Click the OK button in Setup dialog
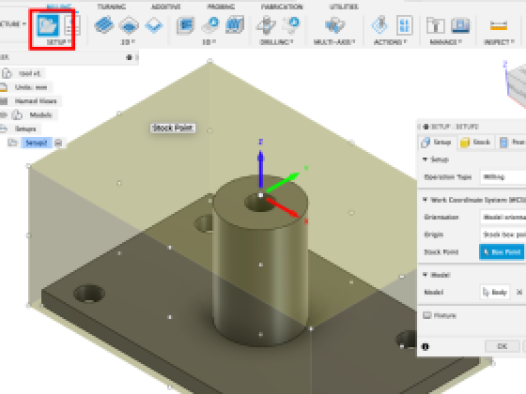The height and width of the screenshot is (394, 526). [502, 346]
